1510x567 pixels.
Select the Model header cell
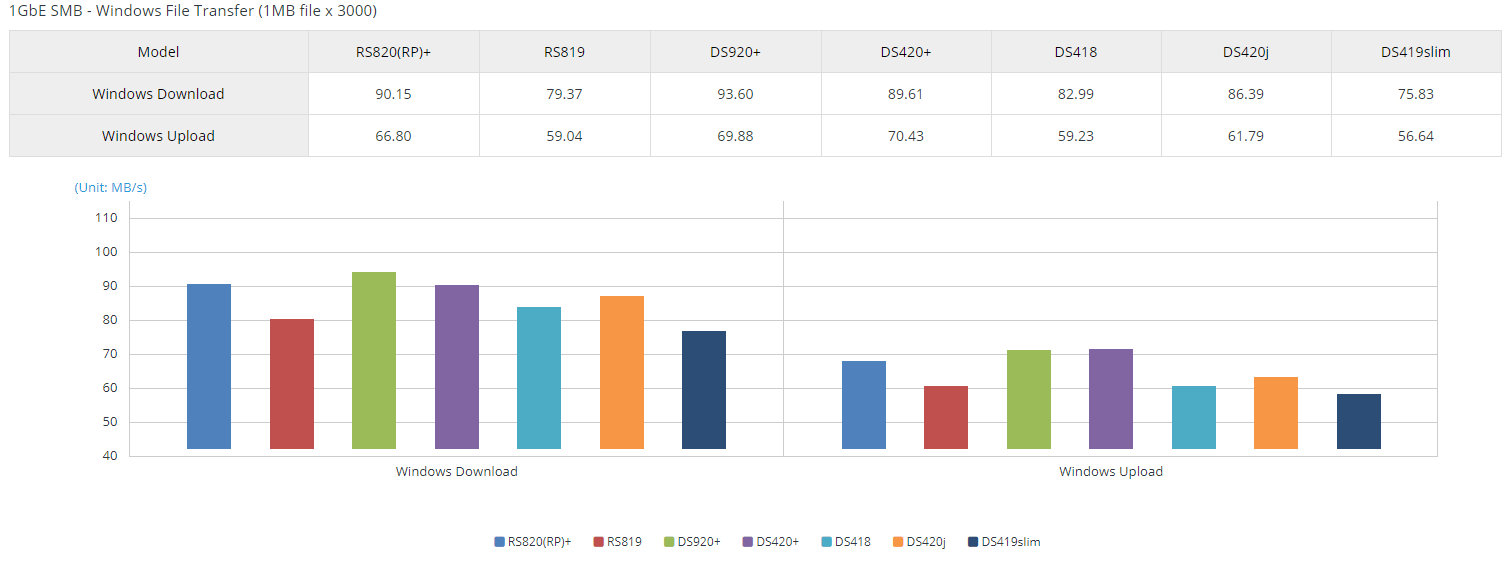click(159, 52)
